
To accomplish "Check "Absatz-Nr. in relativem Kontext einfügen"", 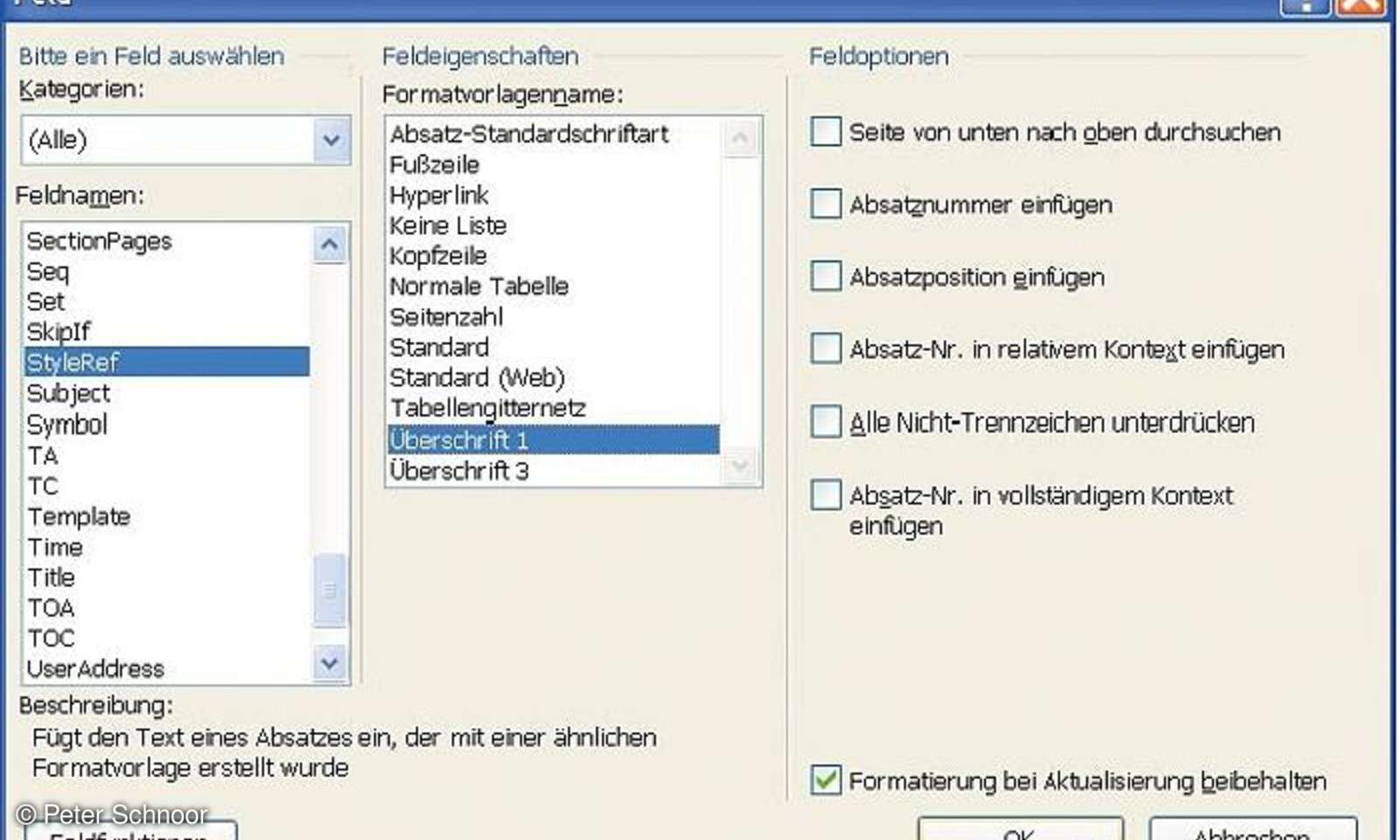I will (824, 348).
